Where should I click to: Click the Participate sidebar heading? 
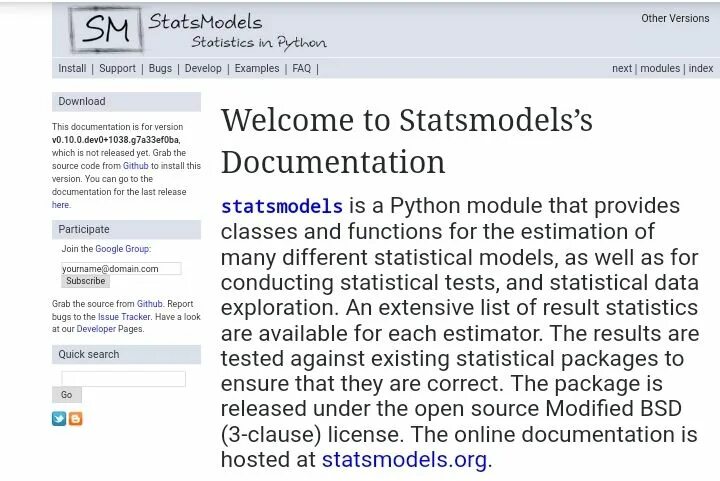coord(126,229)
